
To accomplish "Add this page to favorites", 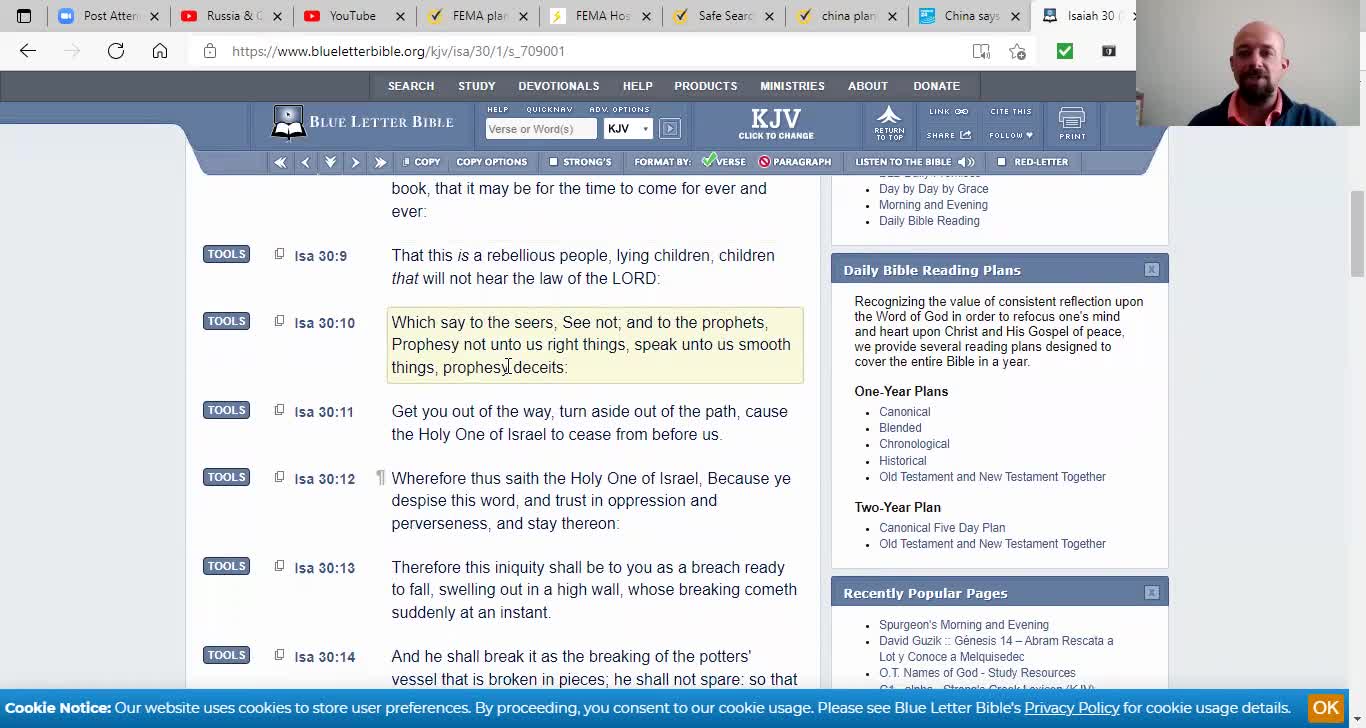I will (x=1017, y=51).
